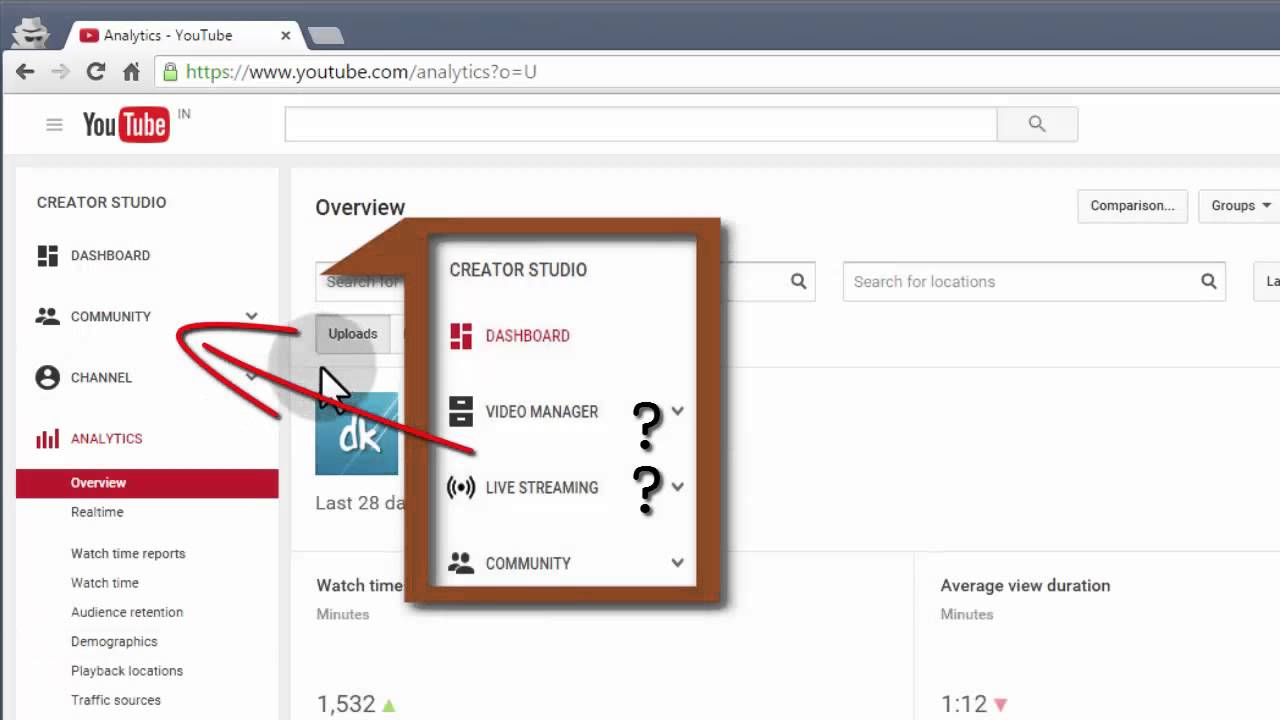Click the Watch time reports heading
This screenshot has width=1280, height=720.
(x=128, y=554)
